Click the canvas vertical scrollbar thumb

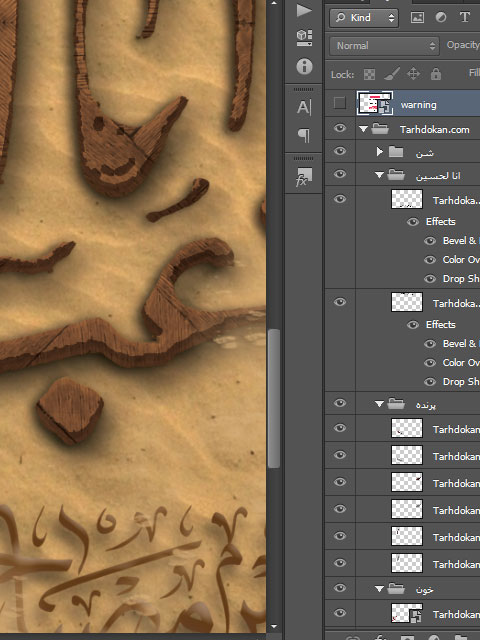click(274, 398)
